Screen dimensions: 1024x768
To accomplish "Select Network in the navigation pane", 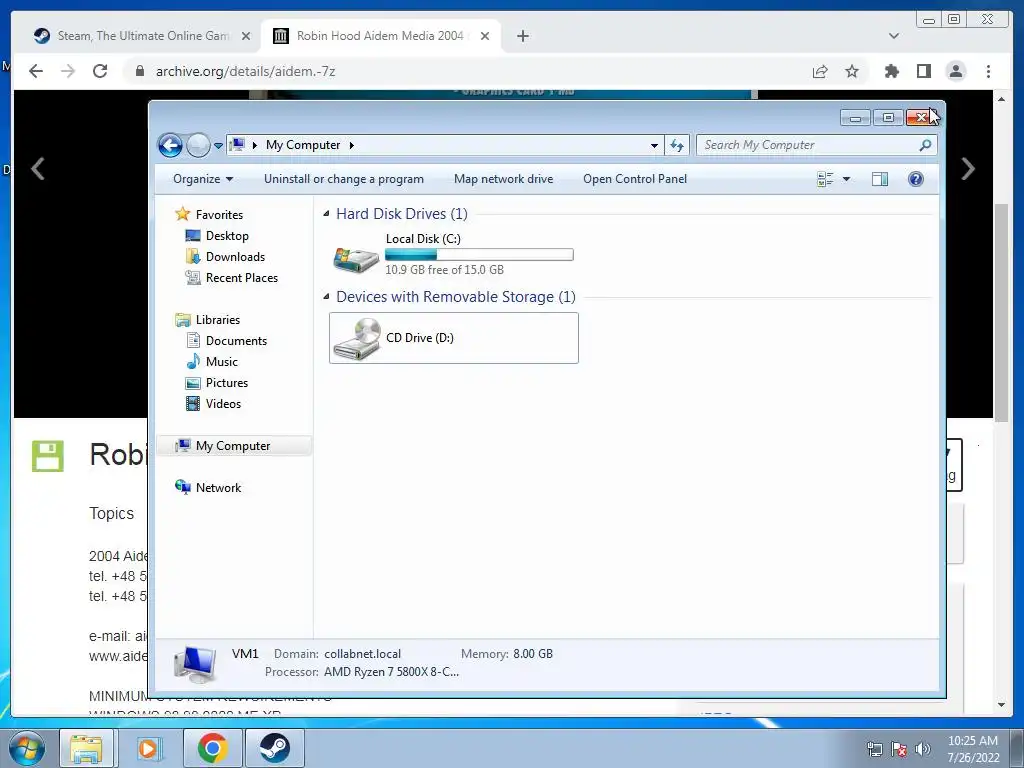I will pyautogui.click(x=218, y=487).
